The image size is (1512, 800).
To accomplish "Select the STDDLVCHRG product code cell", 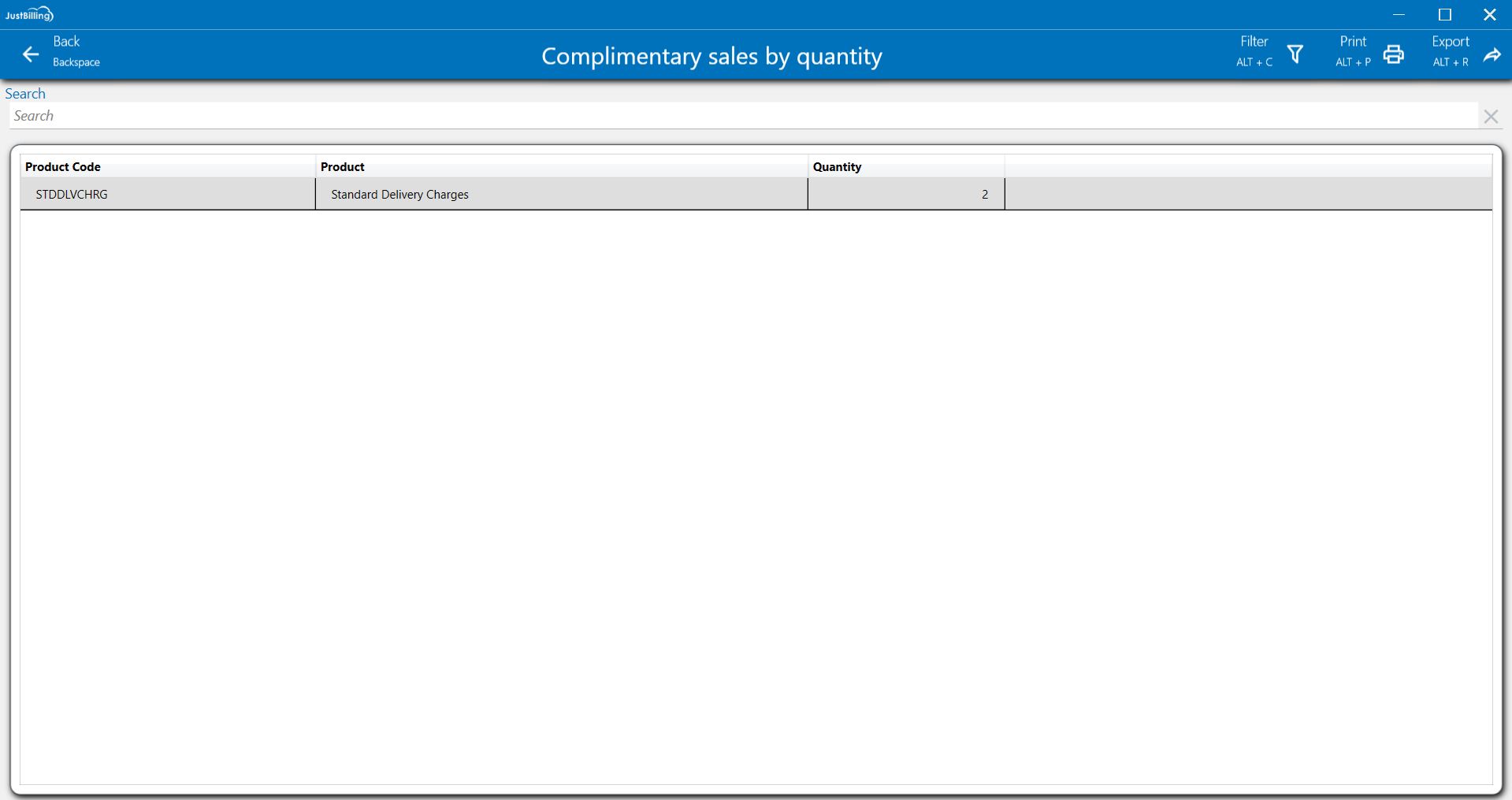I will point(72,195).
